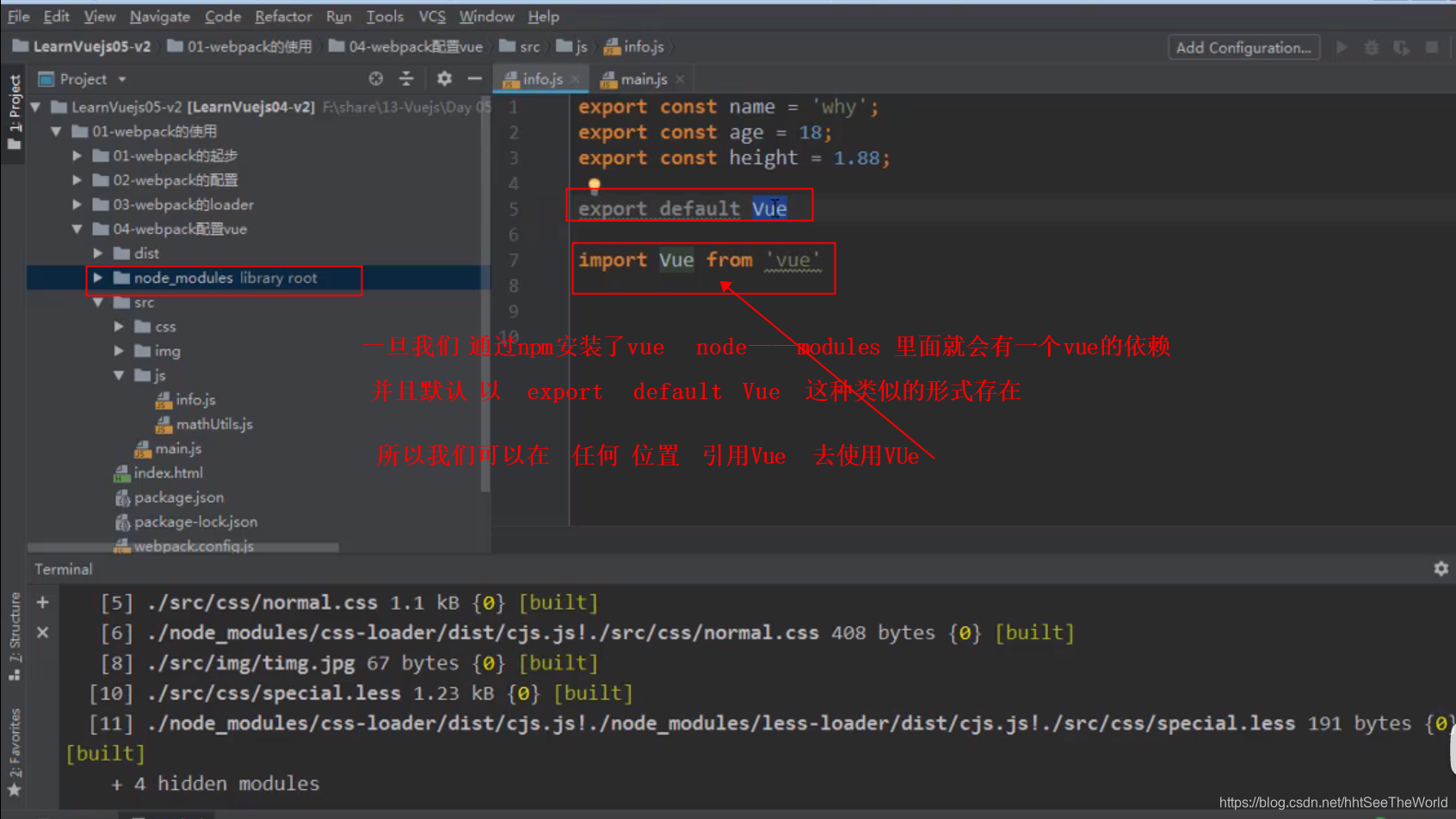This screenshot has height=819, width=1456.
Task: Expand the css folder
Action: [x=119, y=327]
